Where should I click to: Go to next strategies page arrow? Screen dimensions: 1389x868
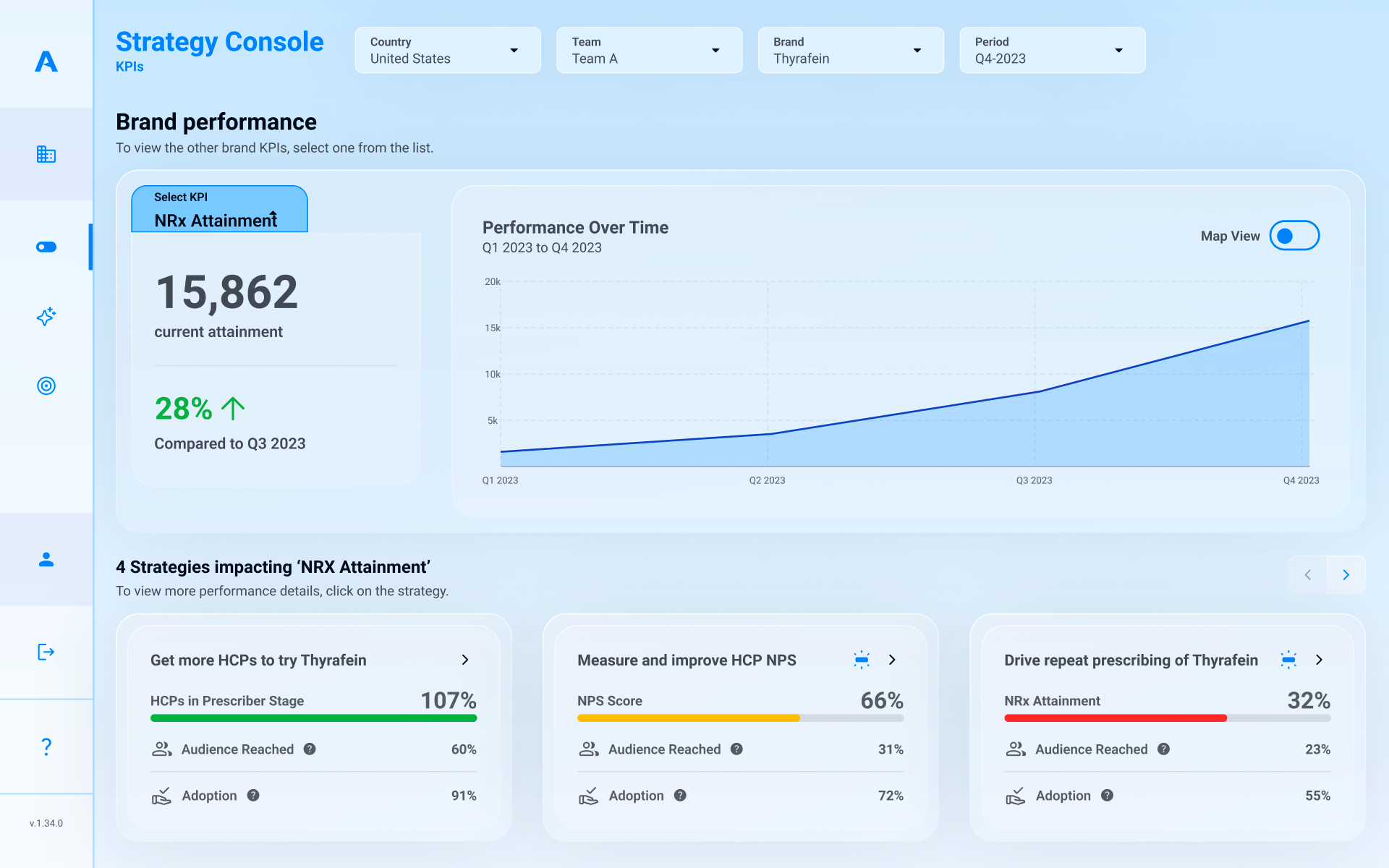pyautogui.click(x=1346, y=575)
